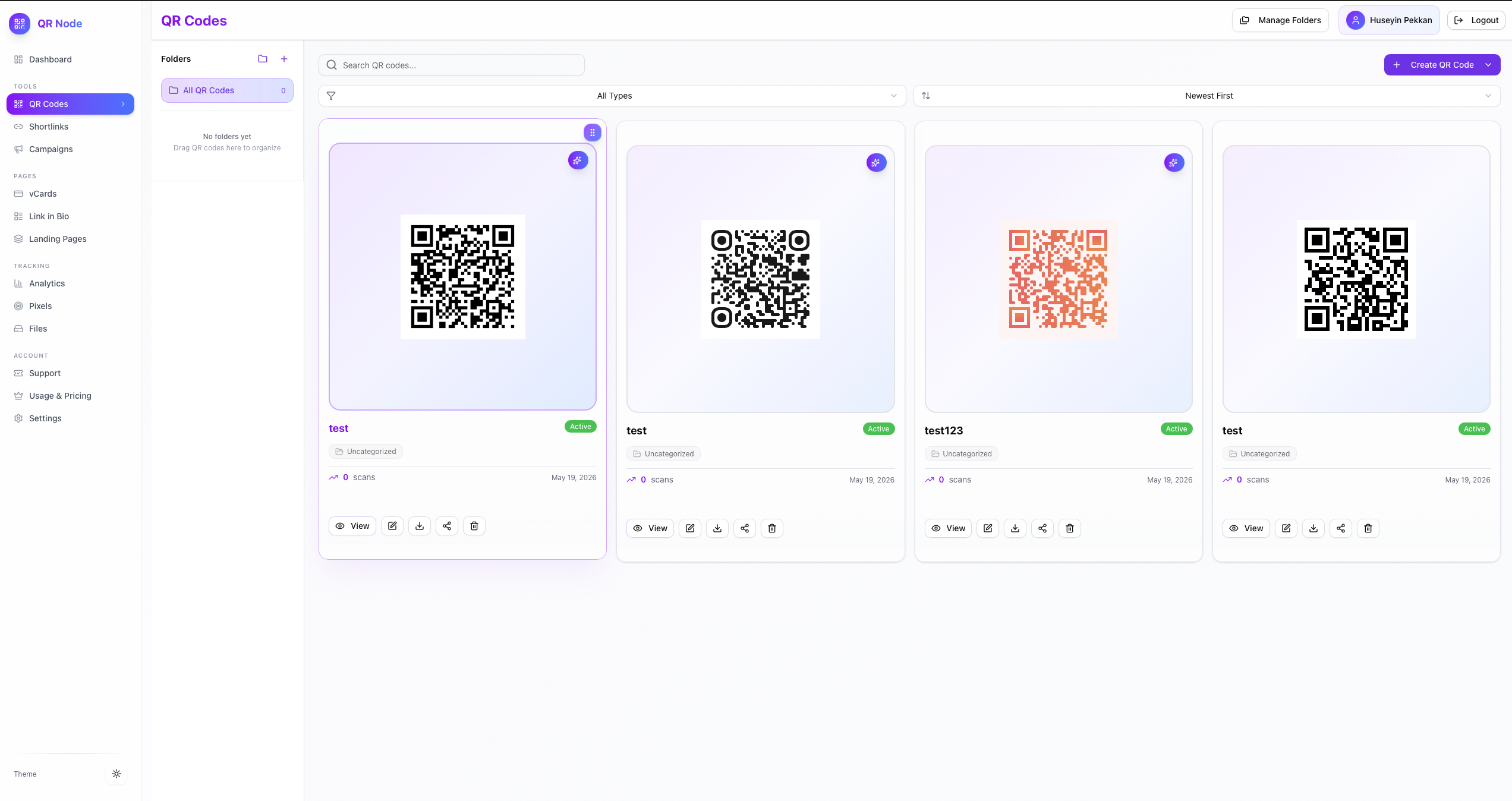The width and height of the screenshot is (1512, 801).
Task: Select the All QR Codes folder
Action: coord(227,90)
